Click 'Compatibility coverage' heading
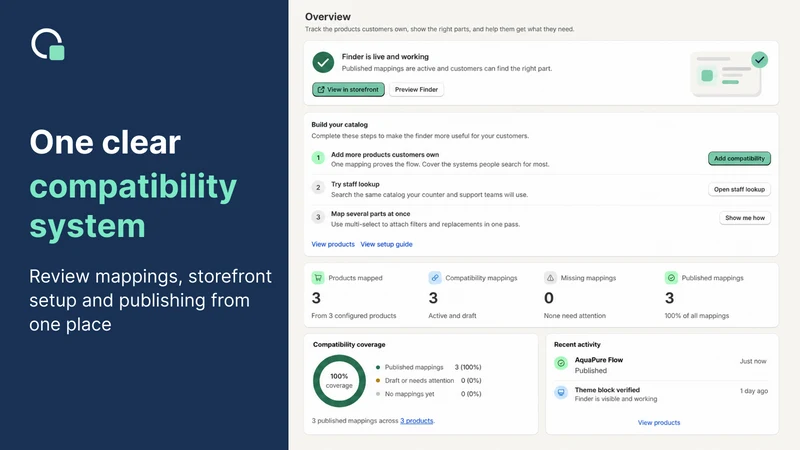The width and height of the screenshot is (800, 450). click(349, 344)
